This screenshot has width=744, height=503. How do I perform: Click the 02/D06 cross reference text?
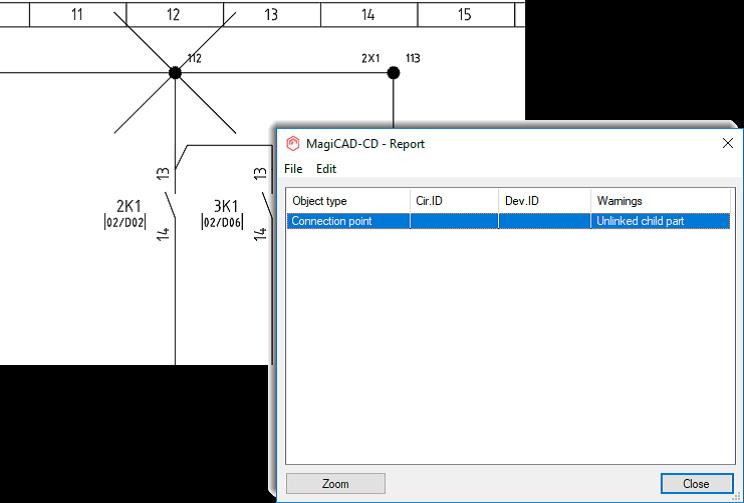point(222,222)
